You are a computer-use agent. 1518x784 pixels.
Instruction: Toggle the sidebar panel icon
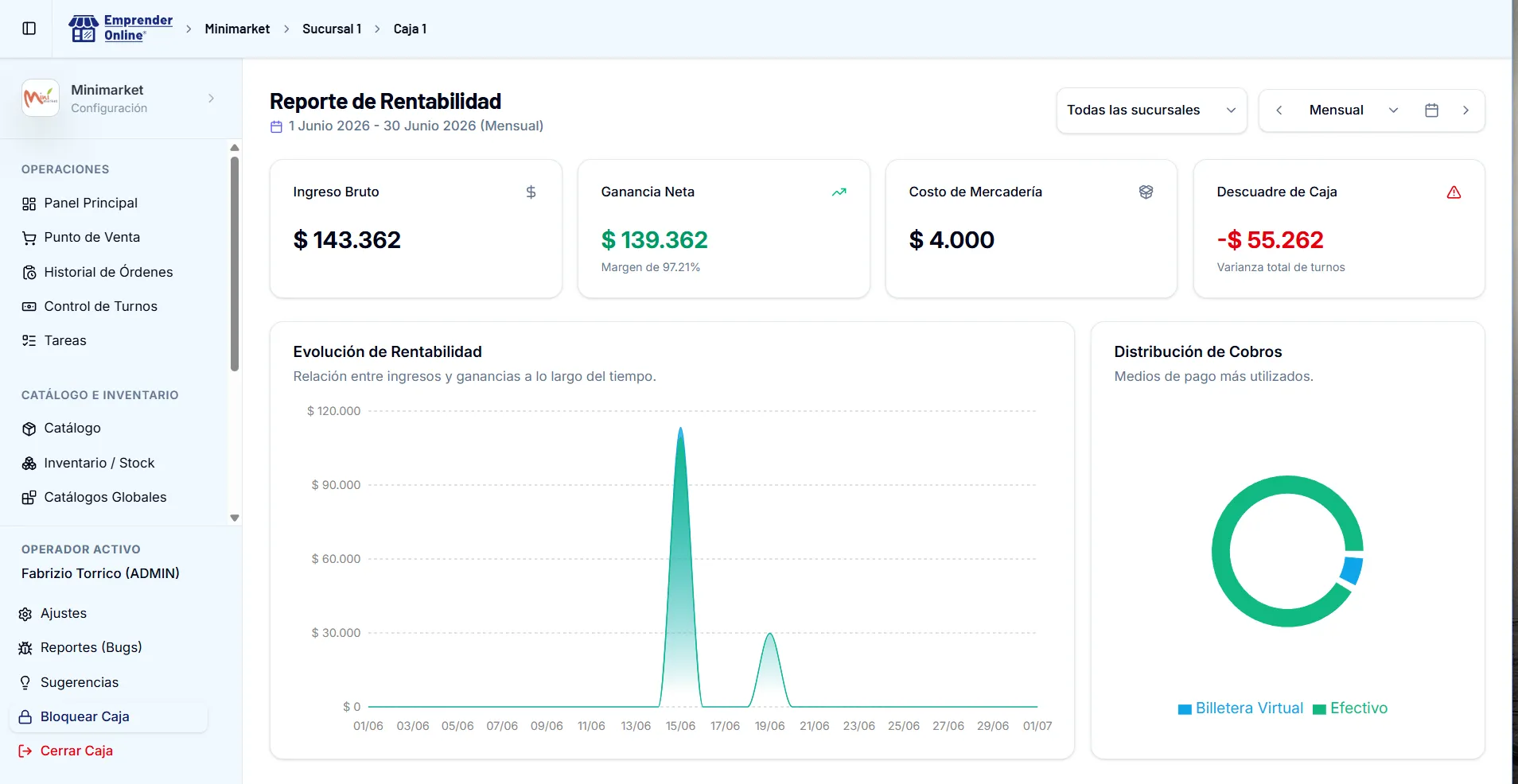(29, 29)
